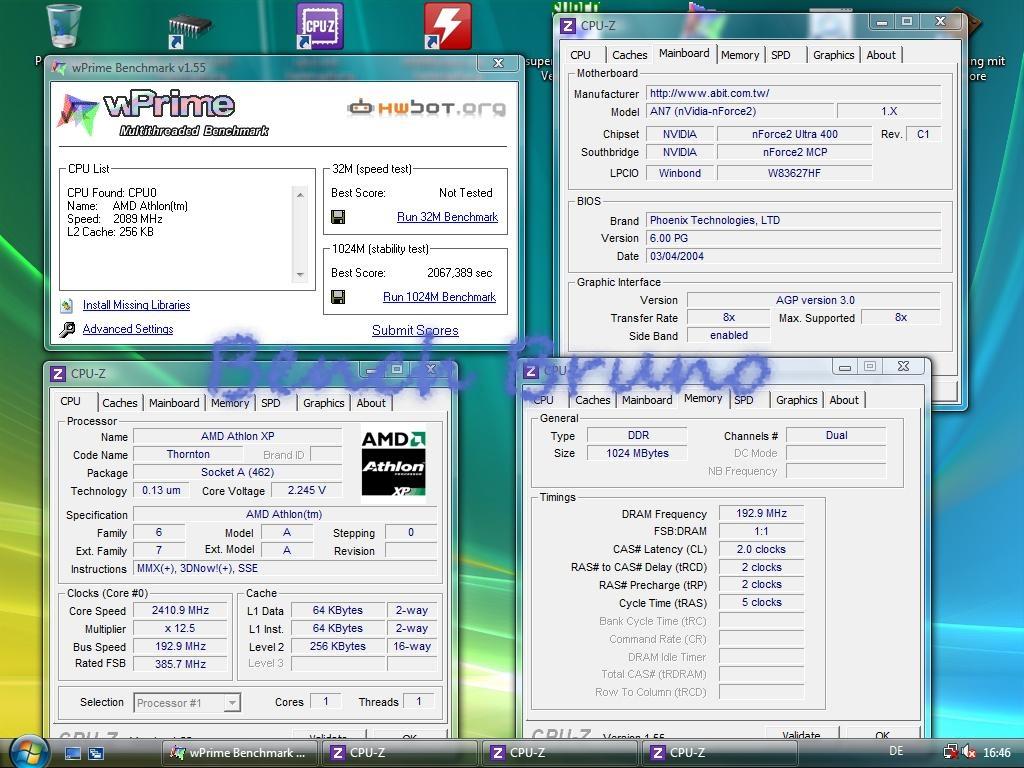The image size is (1024, 768).
Task: Switch to wPrime Benchmark taskbar button
Action: pyautogui.click(x=239, y=753)
